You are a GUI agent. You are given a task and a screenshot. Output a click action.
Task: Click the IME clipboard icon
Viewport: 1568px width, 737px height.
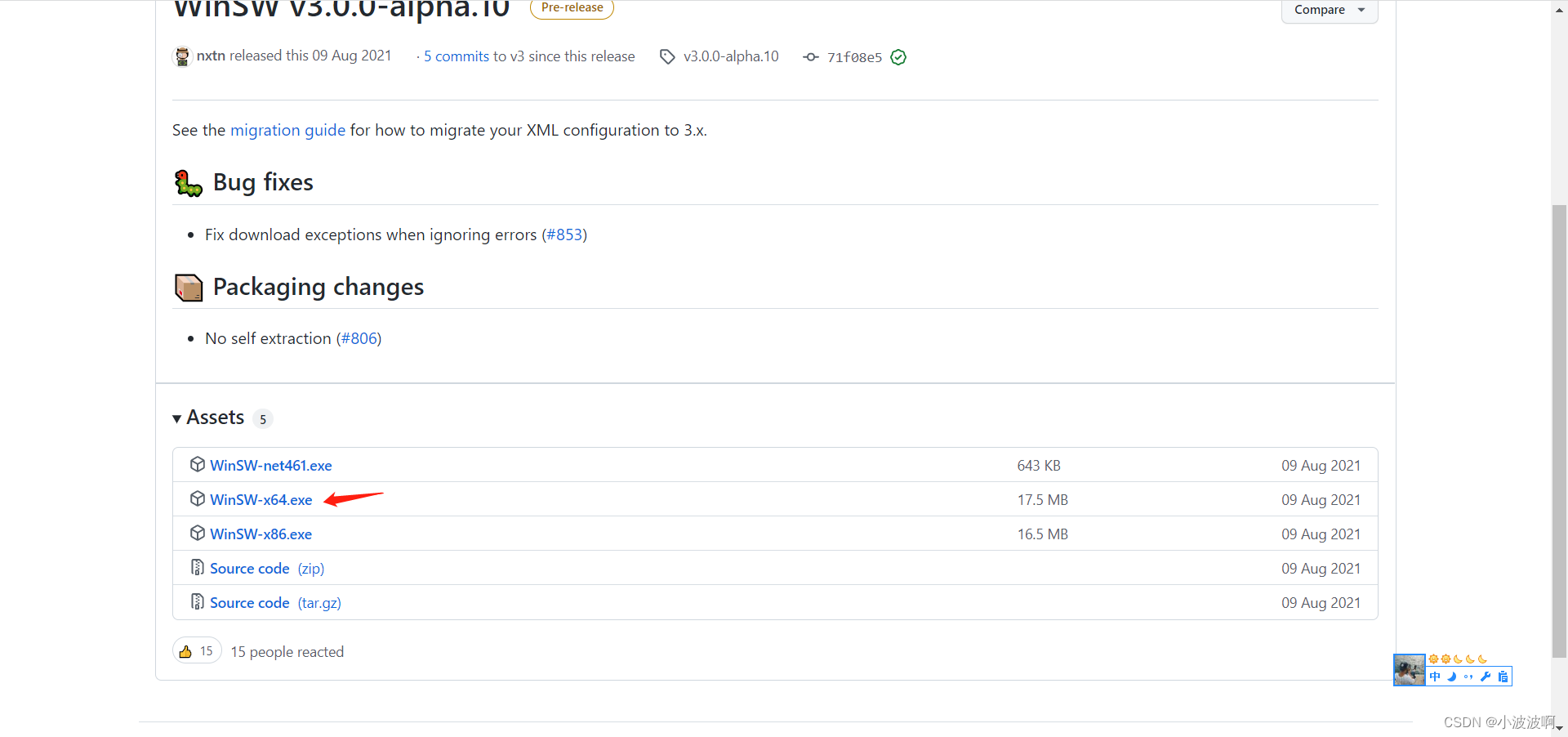pyautogui.click(x=1503, y=677)
